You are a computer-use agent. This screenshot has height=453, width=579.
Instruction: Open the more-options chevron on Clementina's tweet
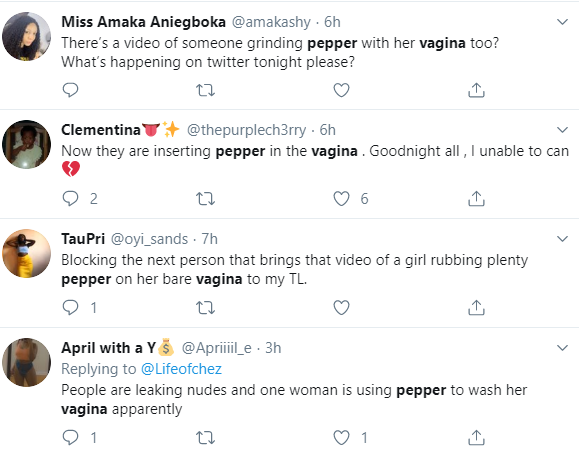tap(562, 130)
